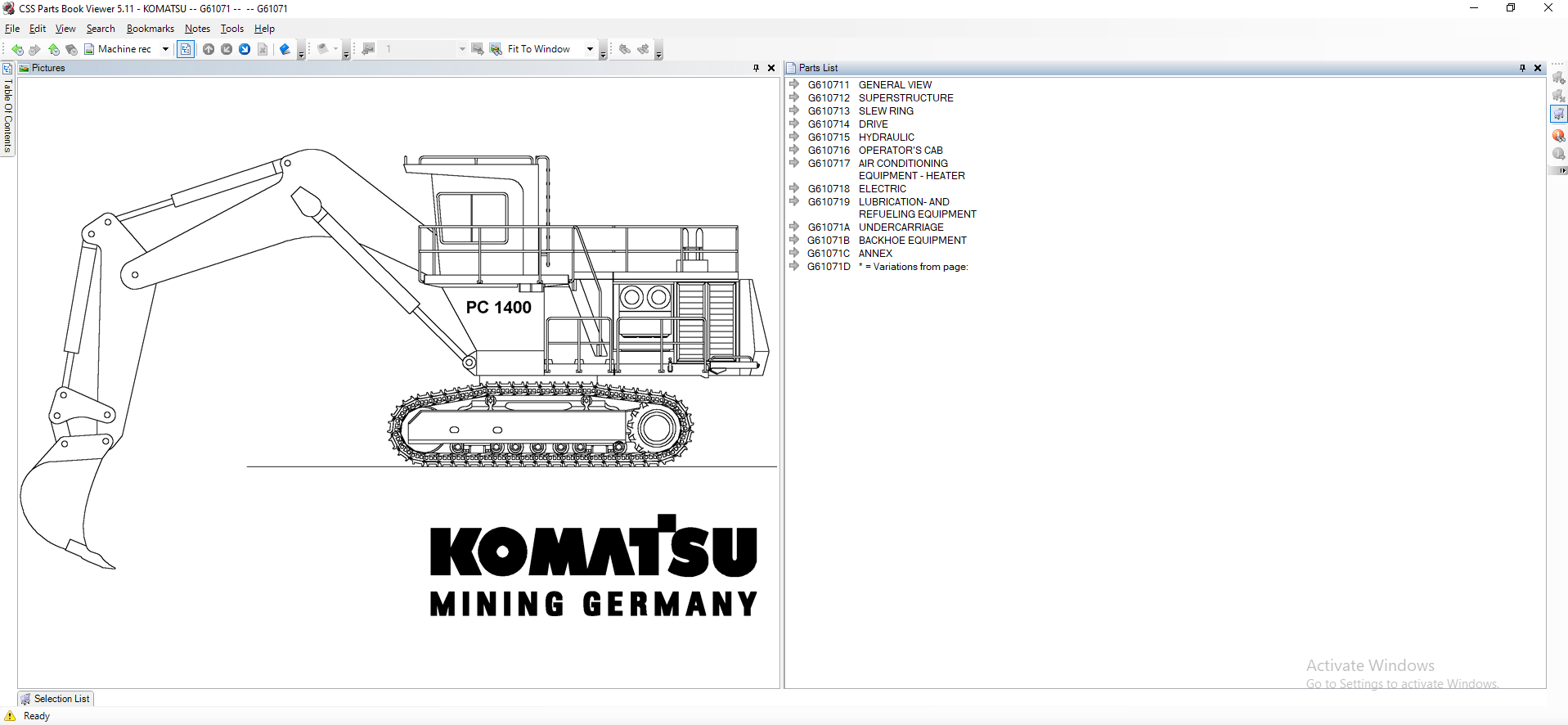Click the arrow beside G610716 OPERATOR'S CAB
Screen dimensions: 1568x725
793,150
